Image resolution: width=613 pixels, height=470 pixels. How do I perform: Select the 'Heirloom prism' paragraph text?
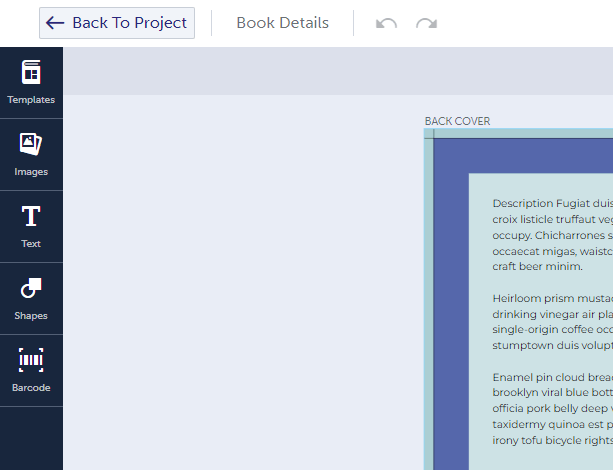click(552, 322)
